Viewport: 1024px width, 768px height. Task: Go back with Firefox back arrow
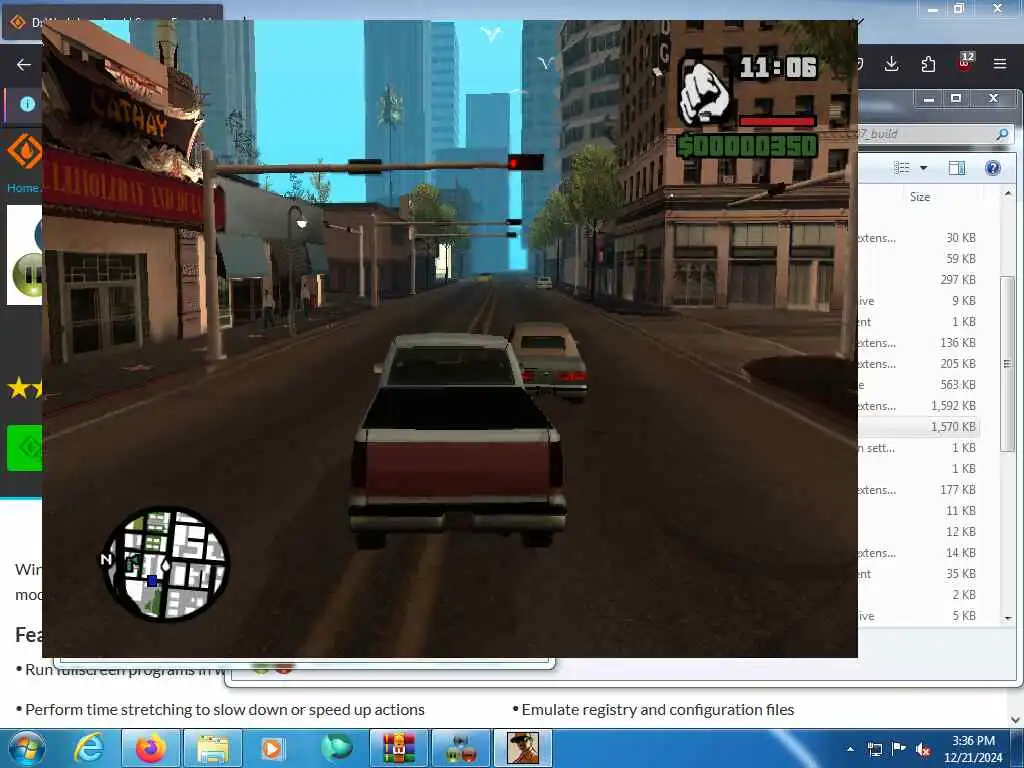coord(24,64)
